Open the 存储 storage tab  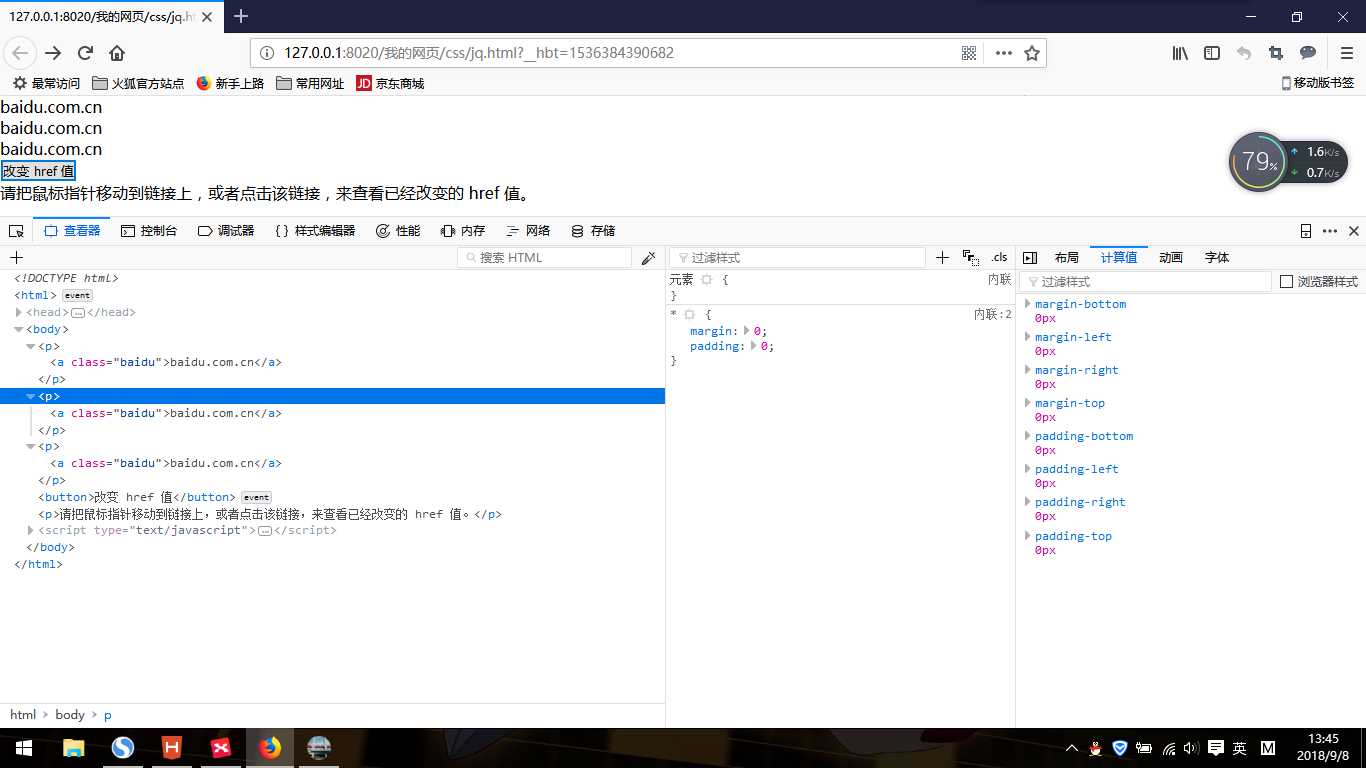click(x=593, y=231)
